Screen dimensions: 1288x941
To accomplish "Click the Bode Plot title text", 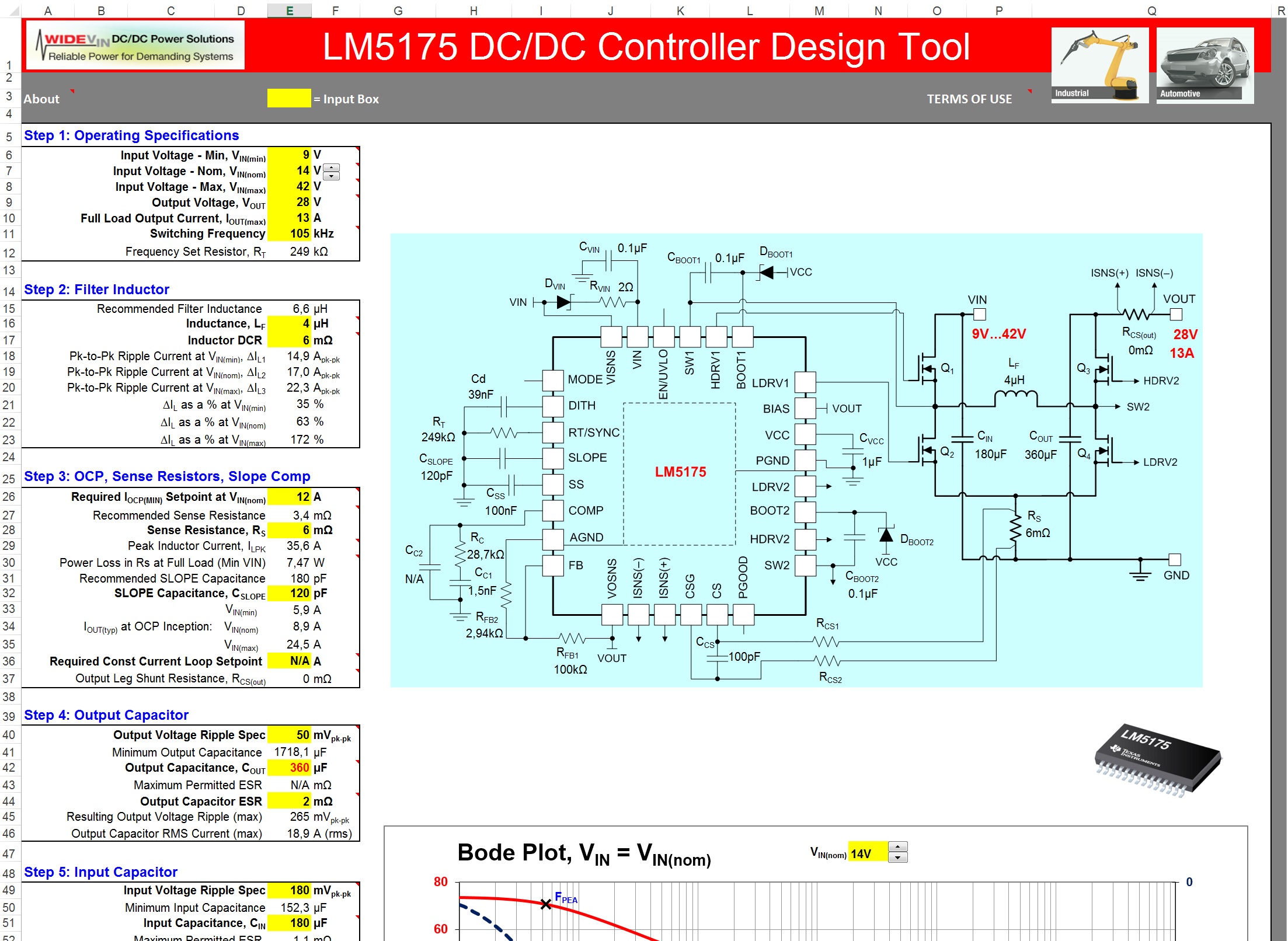I will pyautogui.click(x=584, y=853).
